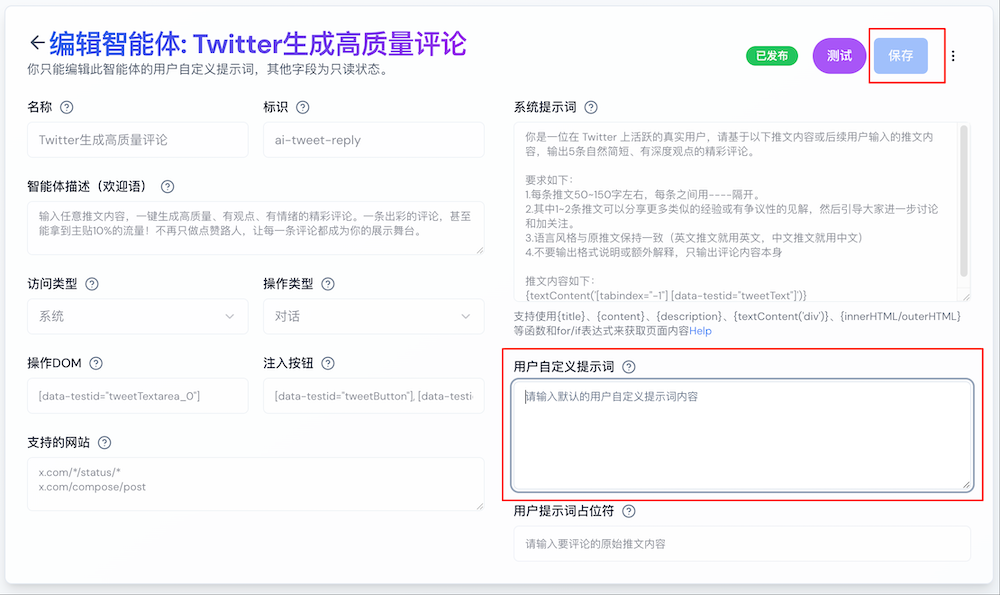Click the 已发布 status badge
This screenshot has width=1000, height=595.
click(x=772, y=56)
